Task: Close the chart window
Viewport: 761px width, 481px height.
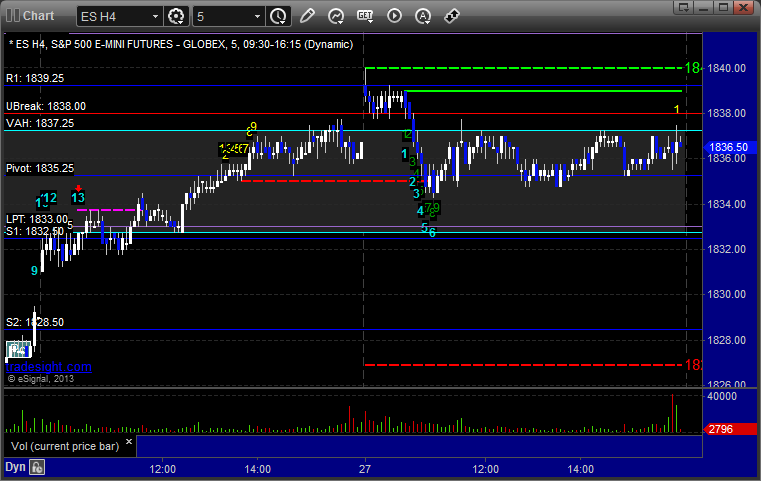Action: coord(743,7)
